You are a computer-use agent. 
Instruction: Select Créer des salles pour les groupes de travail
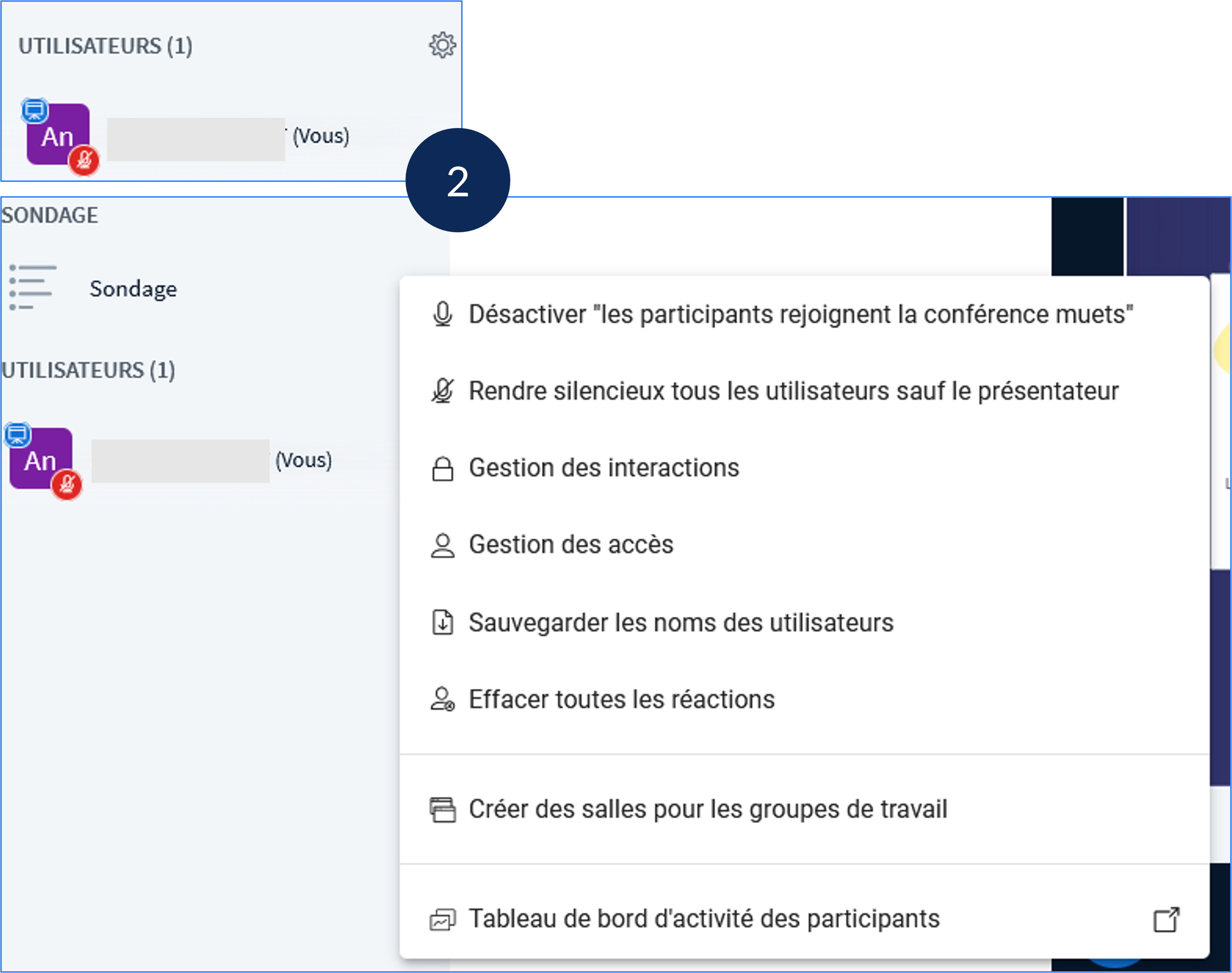(708, 809)
